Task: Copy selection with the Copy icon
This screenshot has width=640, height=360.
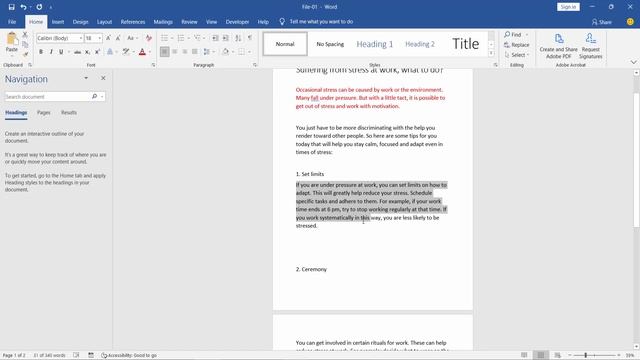Action: (25, 44)
